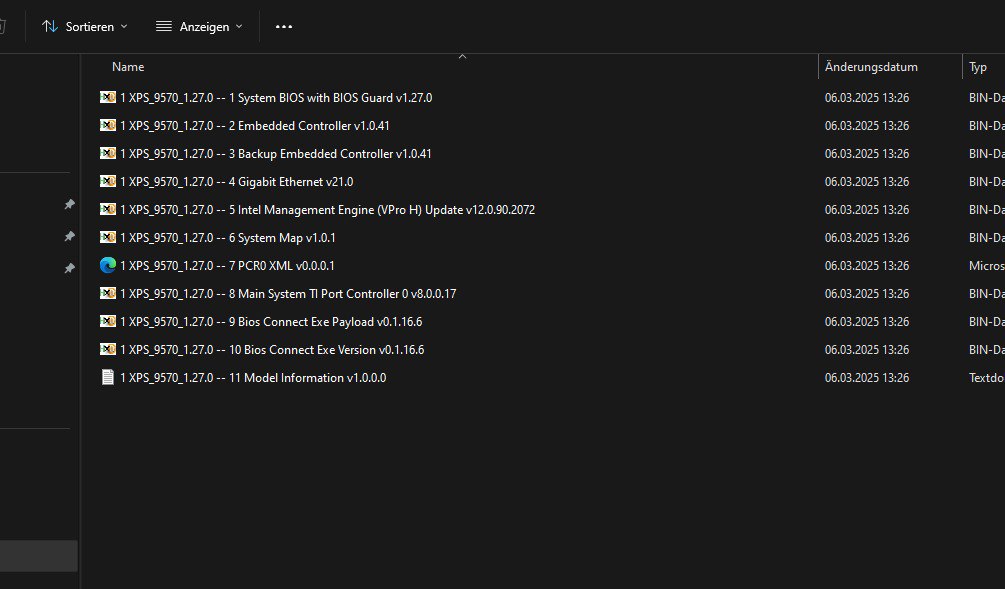Screen dimensions: 1005x589
Task: Select file '4 Gigabit Ethernet v21.0'
Action: (237, 182)
